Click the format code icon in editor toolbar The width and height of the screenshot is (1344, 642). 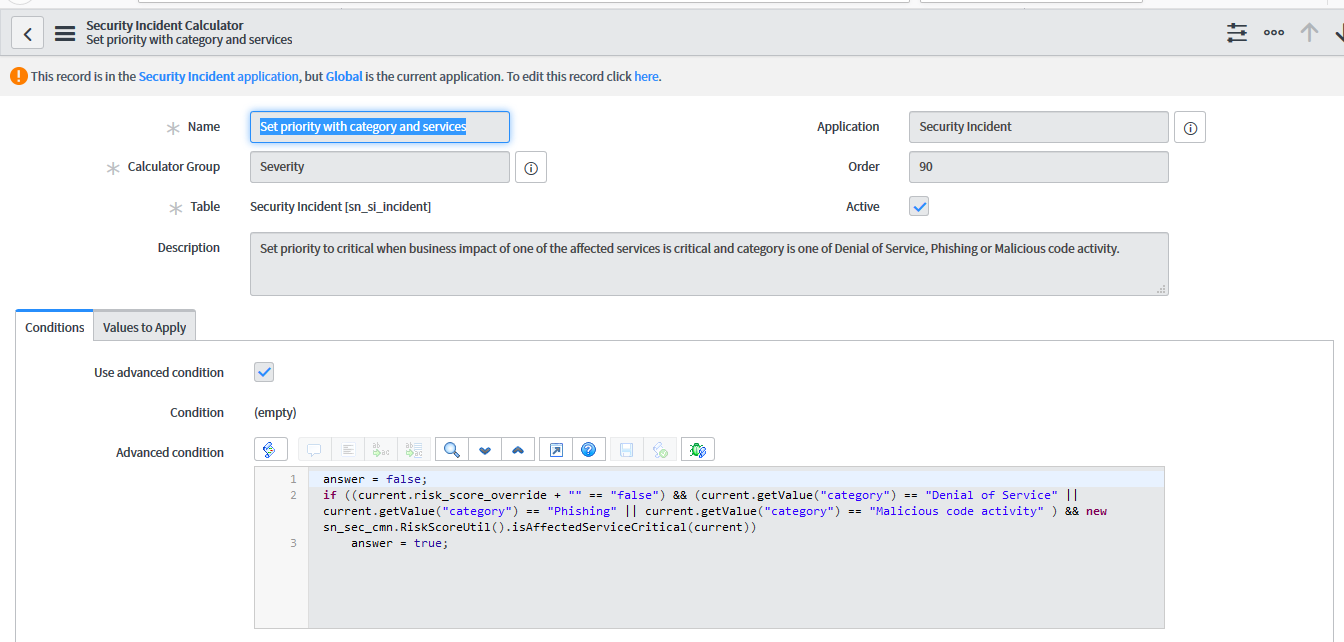pyautogui.click(x=348, y=449)
